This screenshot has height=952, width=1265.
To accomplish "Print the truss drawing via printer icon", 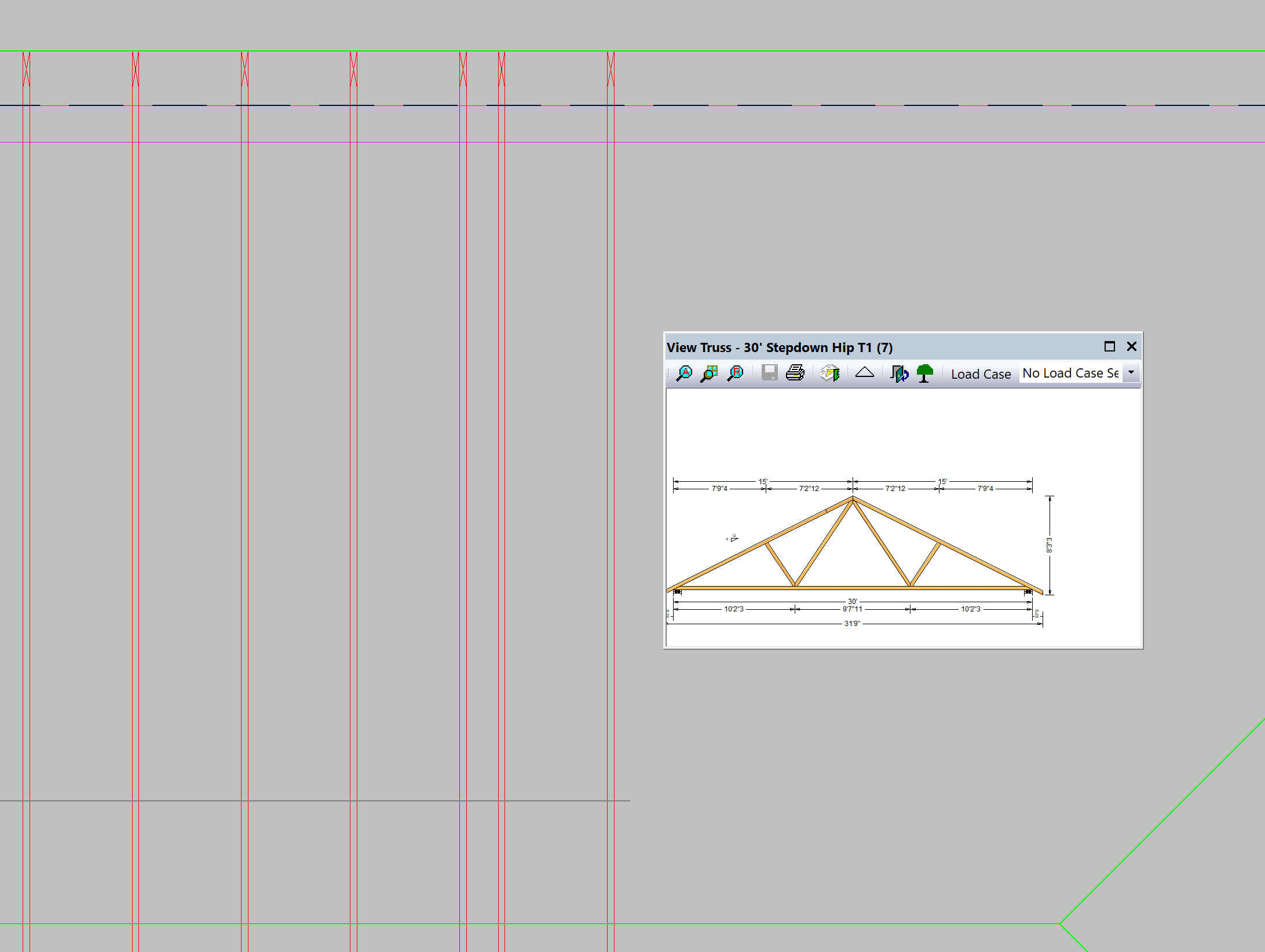I will point(795,373).
